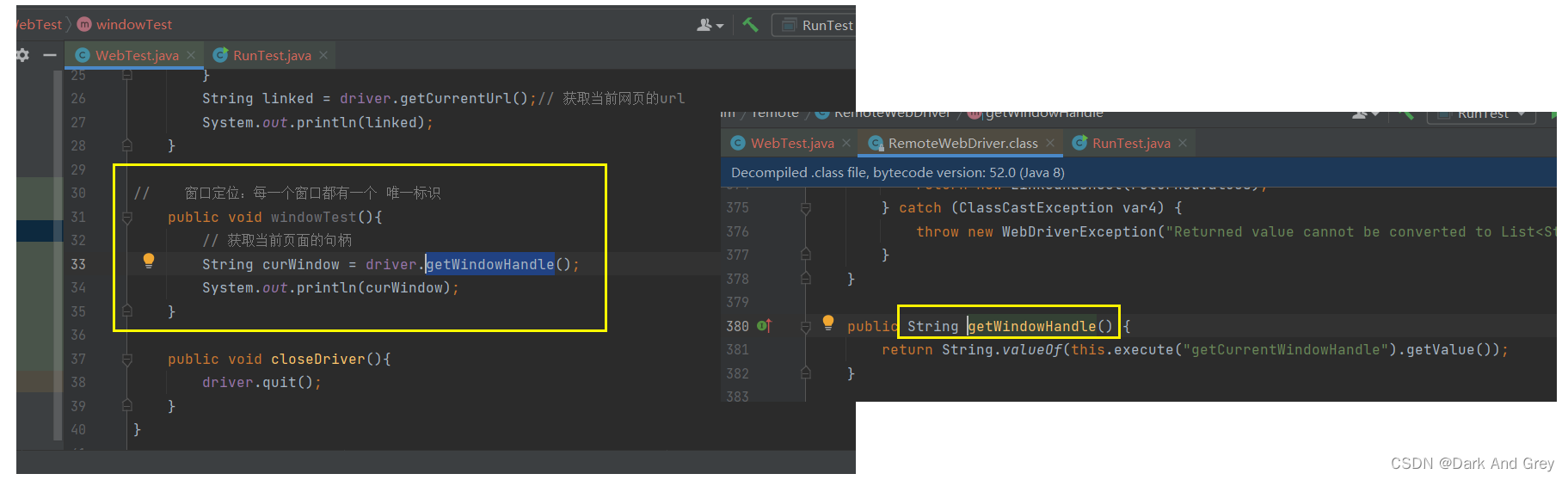Click the windowTest method breadcrumb
This screenshot has height=480, width=1568.
coord(125,24)
